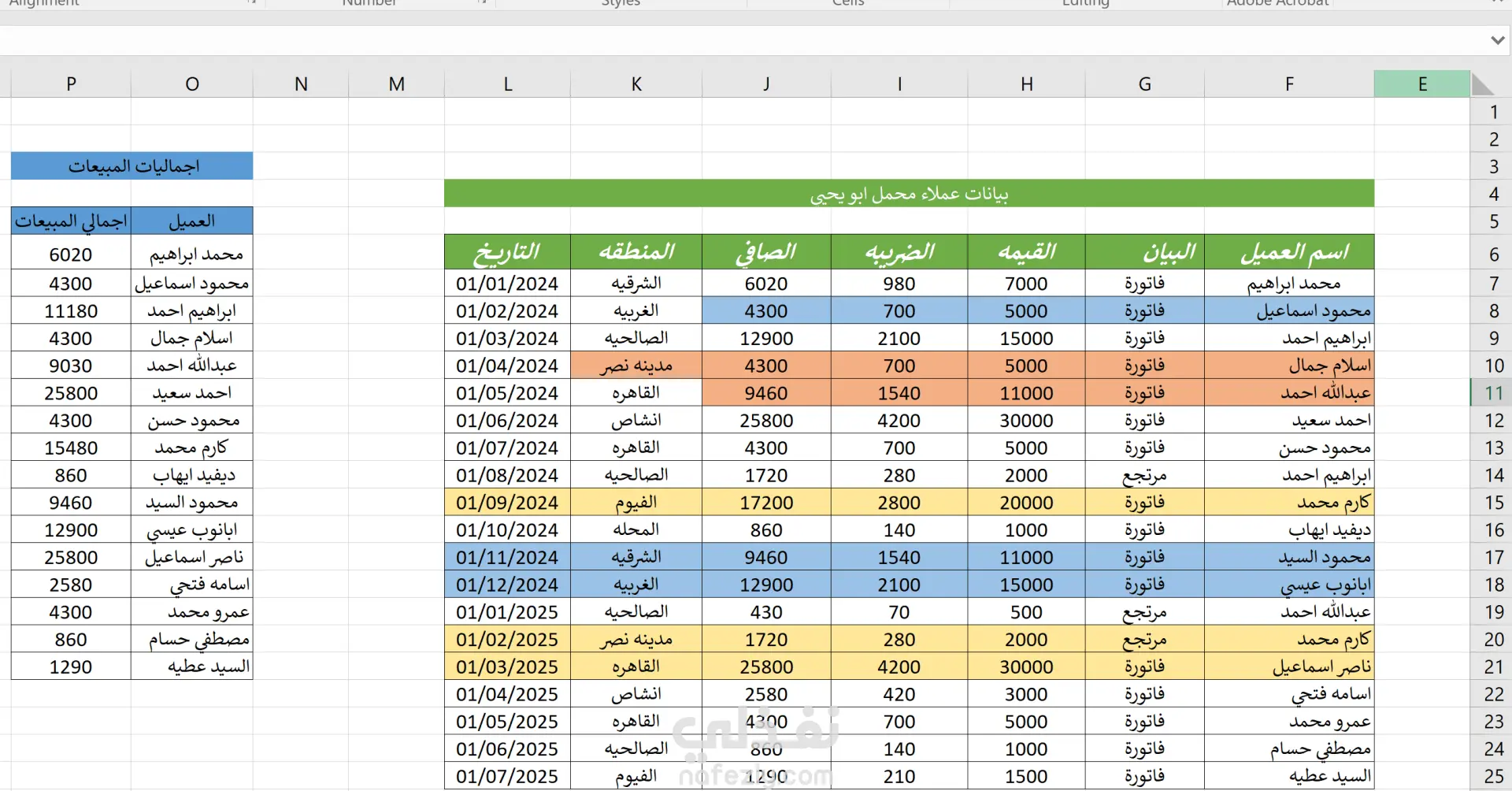Viewport: 1512px width, 791px height.
Task: Select customer cell محمود اسماعيل in main table
Action: click(x=1289, y=311)
